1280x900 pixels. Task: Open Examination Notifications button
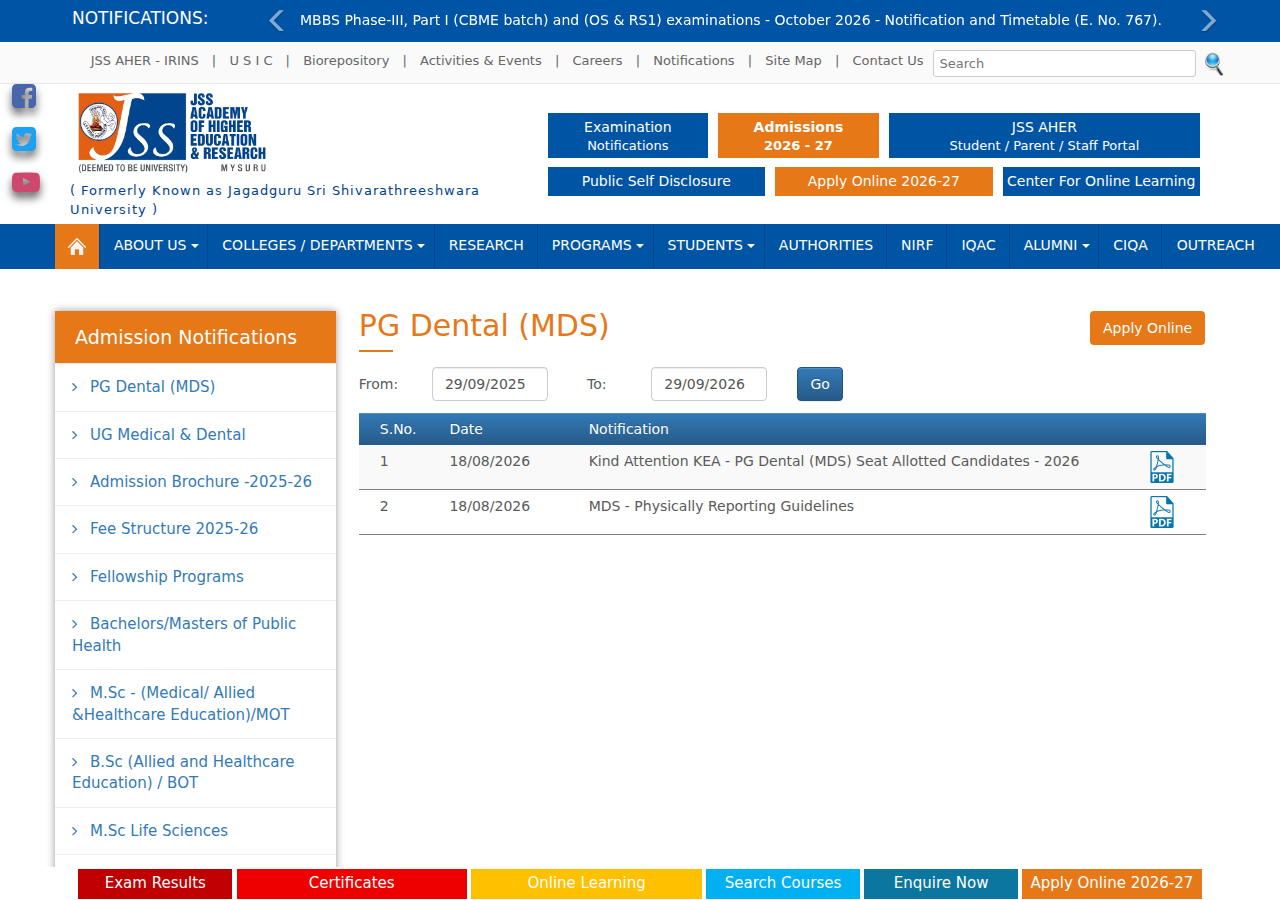click(628, 136)
